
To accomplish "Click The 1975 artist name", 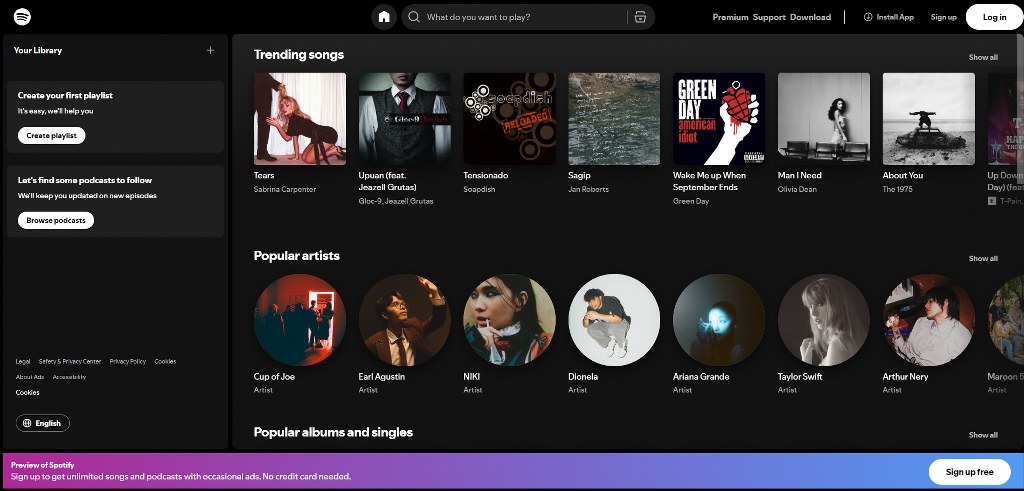I will 897,189.
